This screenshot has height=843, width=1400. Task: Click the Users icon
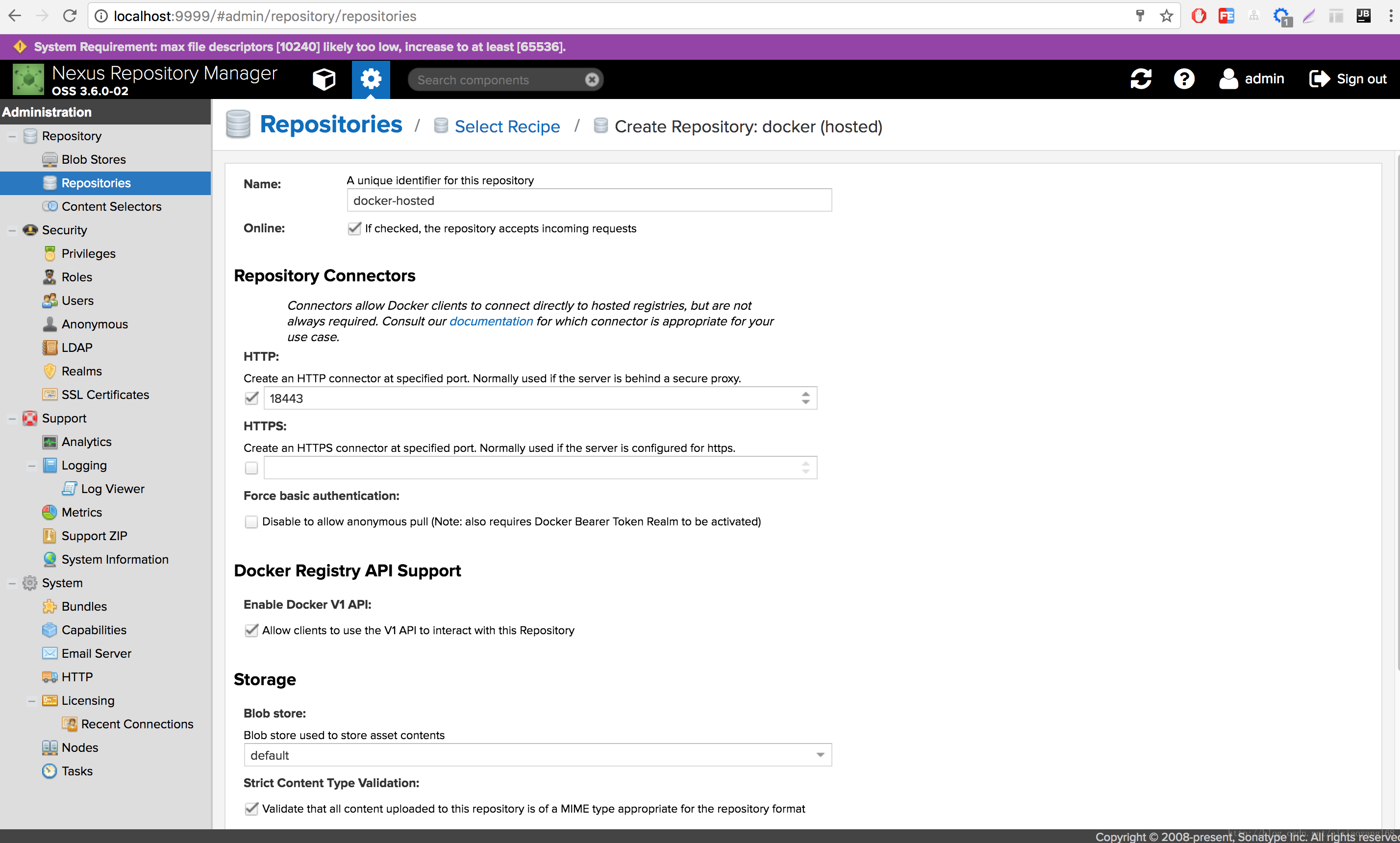(x=50, y=300)
